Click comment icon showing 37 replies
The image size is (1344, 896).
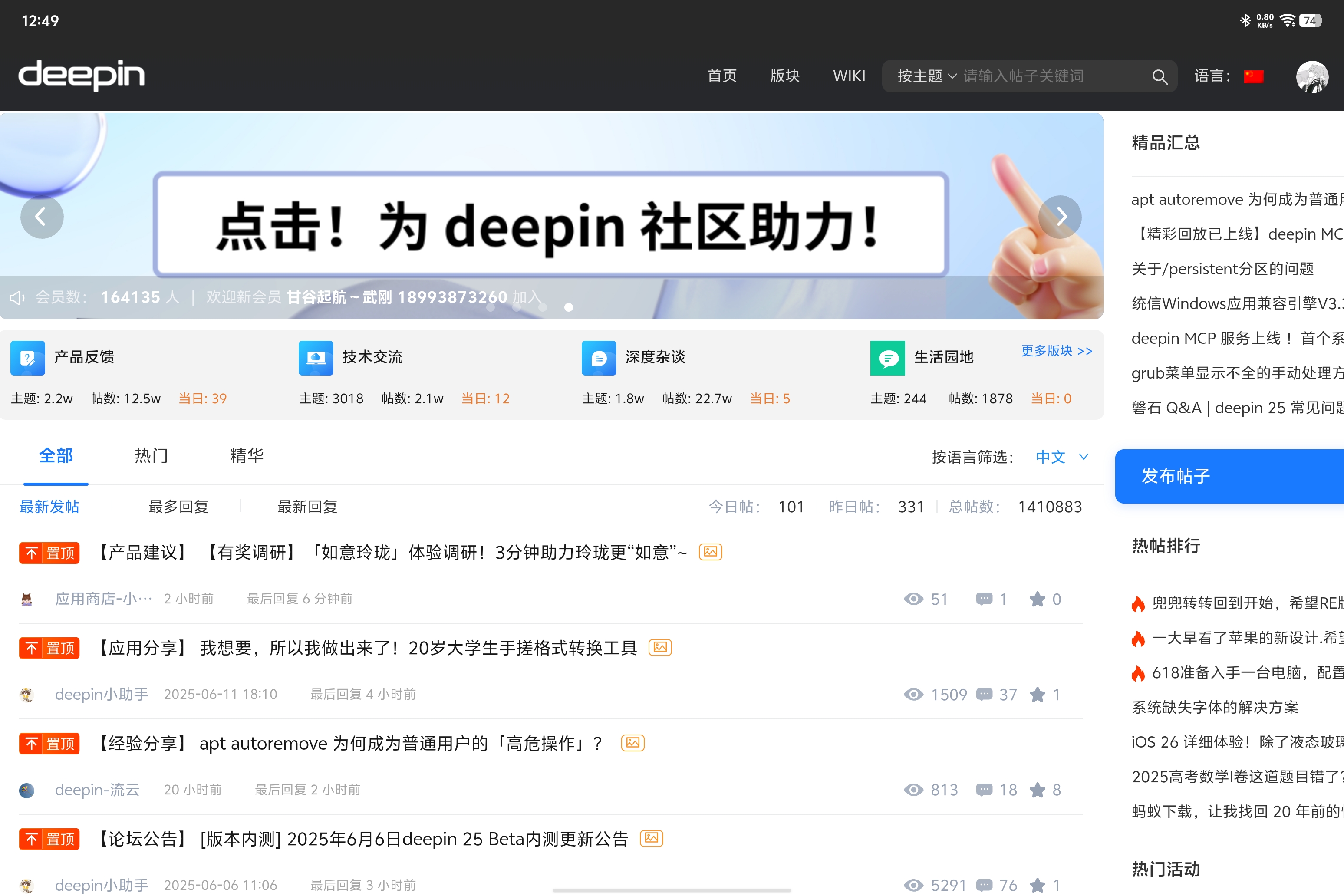[x=984, y=694]
